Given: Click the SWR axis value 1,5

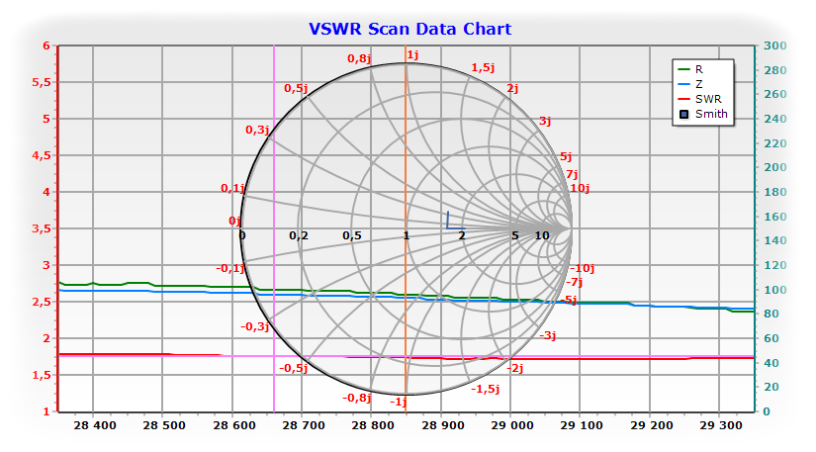Looking at the screenshot, I should (x=41, y=376).
